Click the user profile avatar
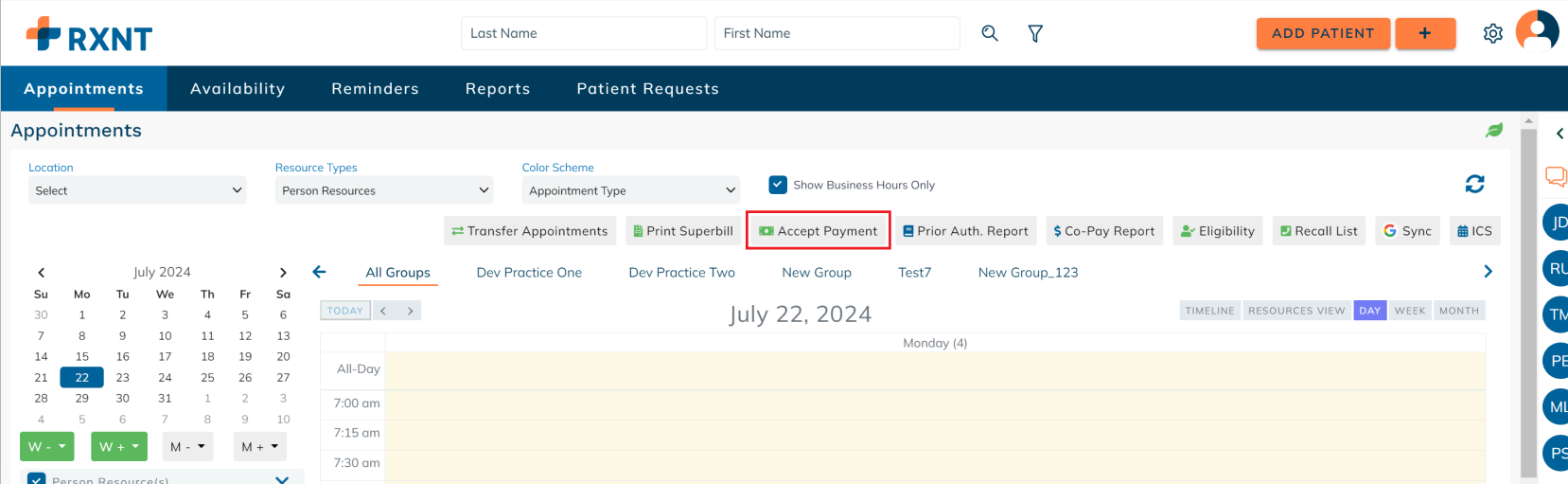Image resolution: width=1568 pixels, height=484 pixels. pyautogui.click(x=1537, y=32)
